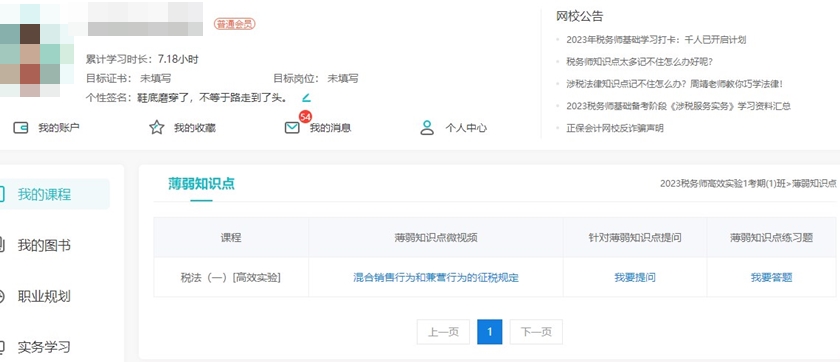This screenshot has width=840, height=362.
Task: Select page 1 in pagination
Action: [x=490, y=332]
